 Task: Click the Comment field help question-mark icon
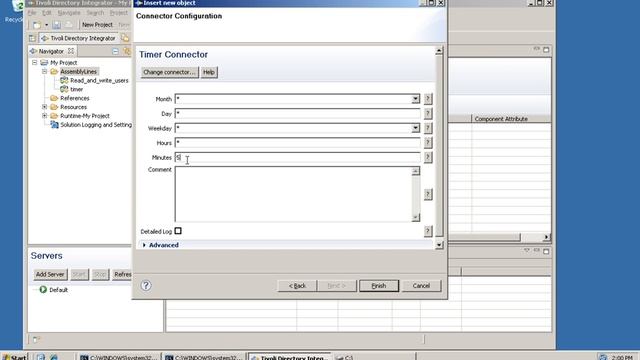pos(427,194)
